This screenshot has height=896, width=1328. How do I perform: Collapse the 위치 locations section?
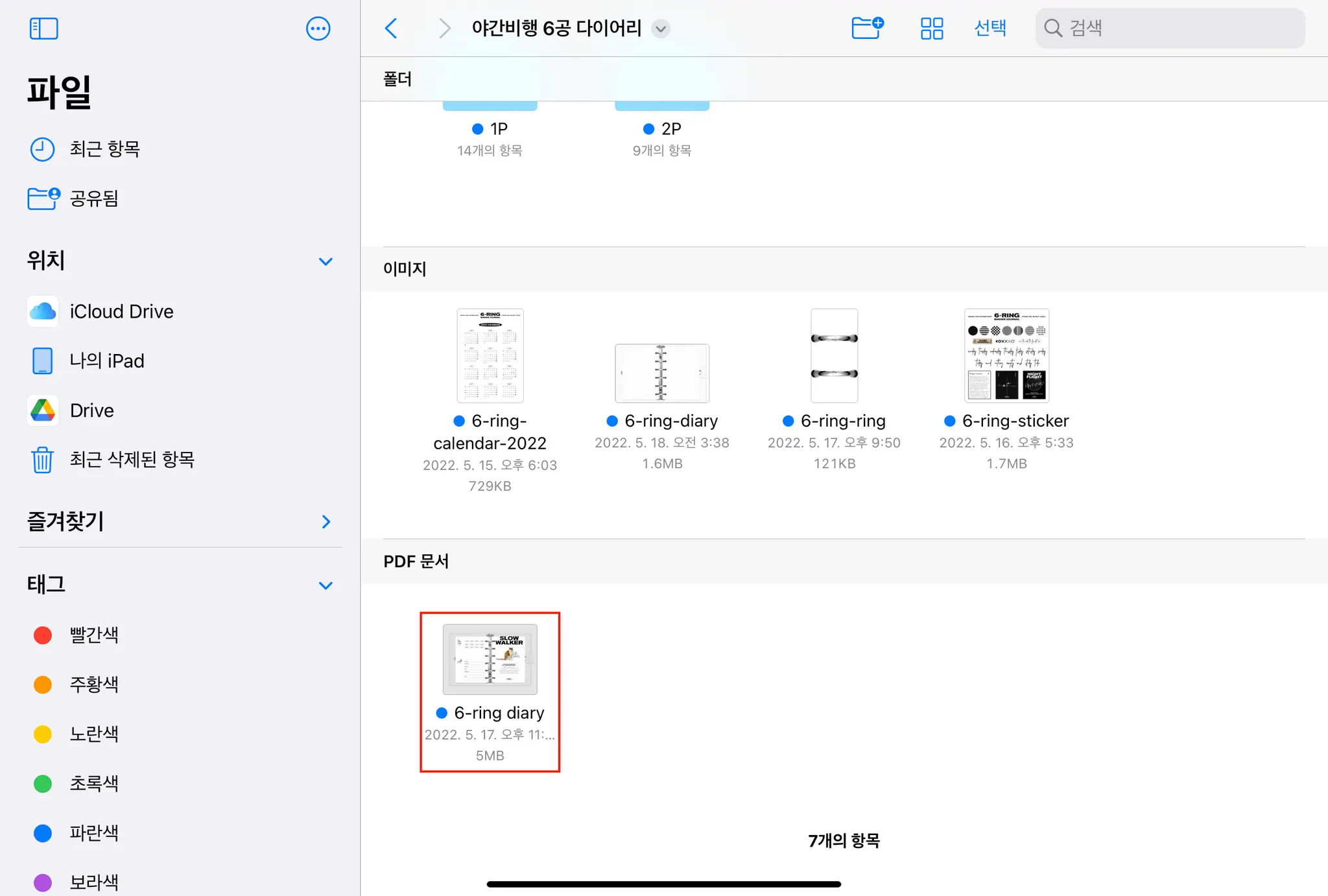326,261
